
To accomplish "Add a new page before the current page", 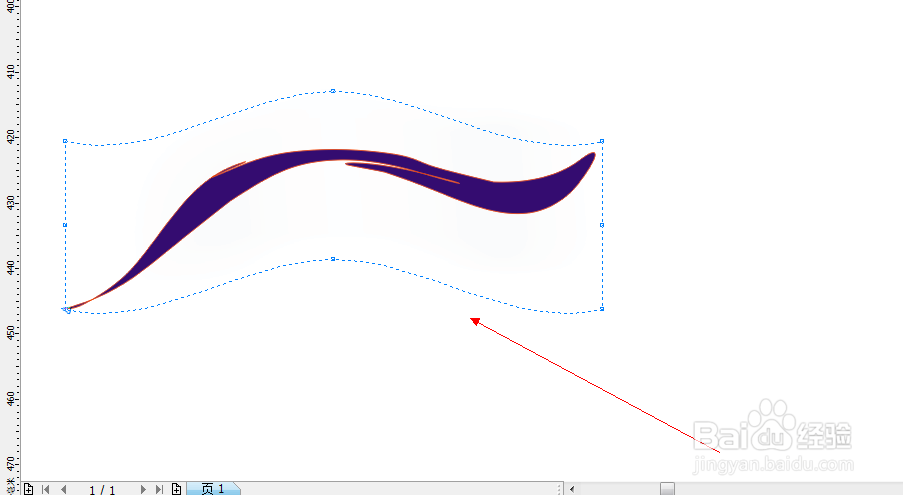I will coord(28,489).
